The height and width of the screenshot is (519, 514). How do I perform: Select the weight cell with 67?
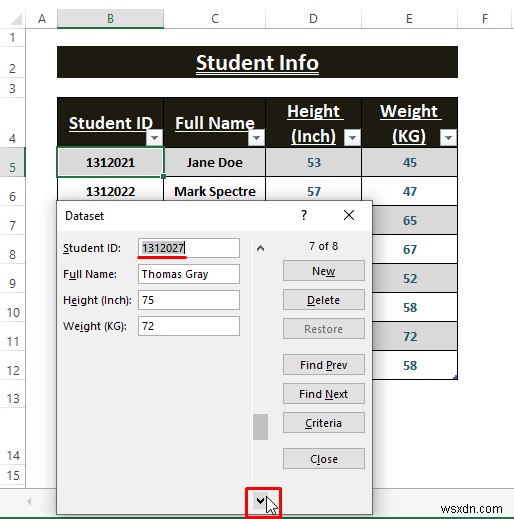click(x=415, y=249)
